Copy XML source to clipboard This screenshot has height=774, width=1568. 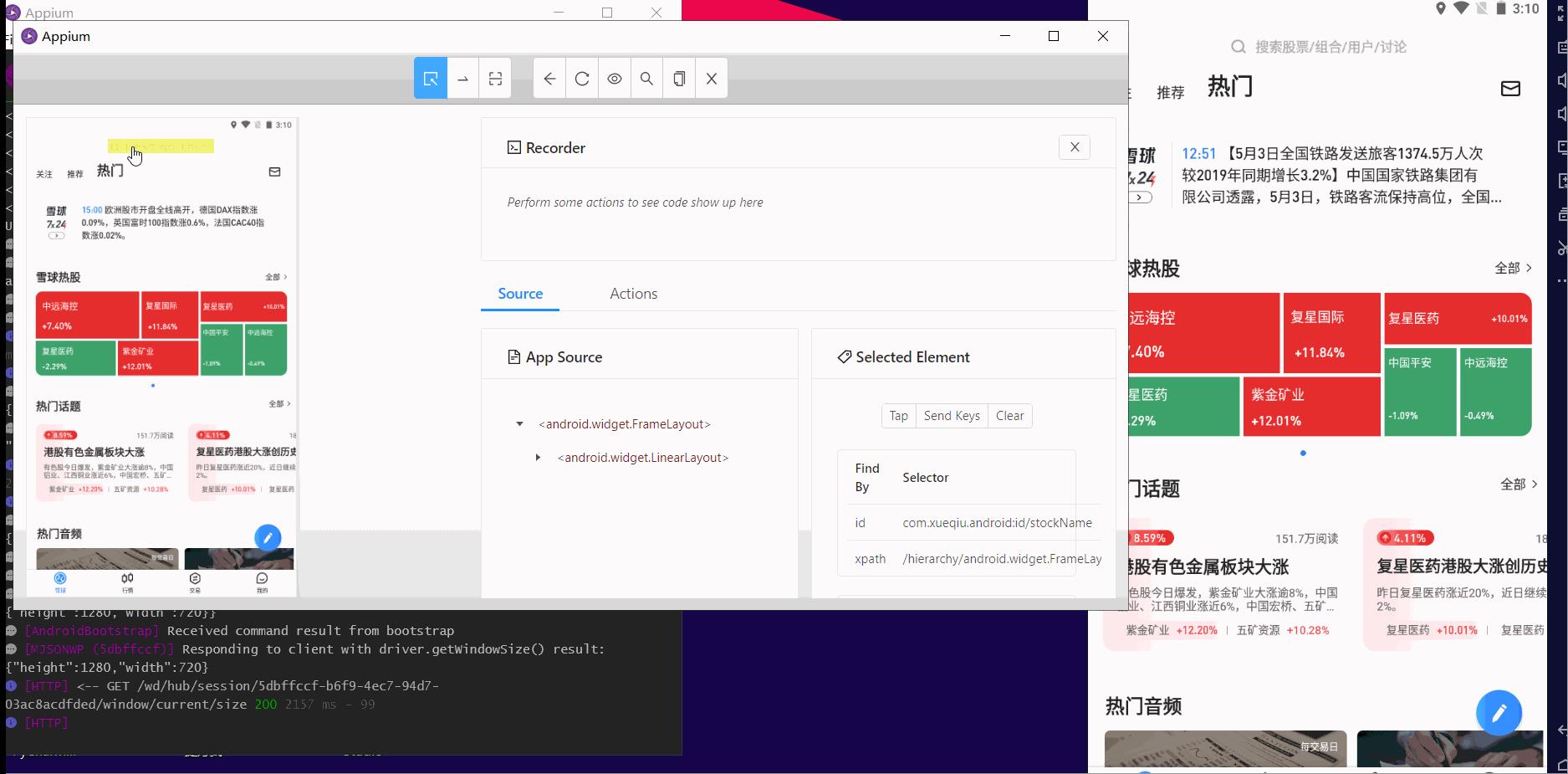tap(679, 79)
